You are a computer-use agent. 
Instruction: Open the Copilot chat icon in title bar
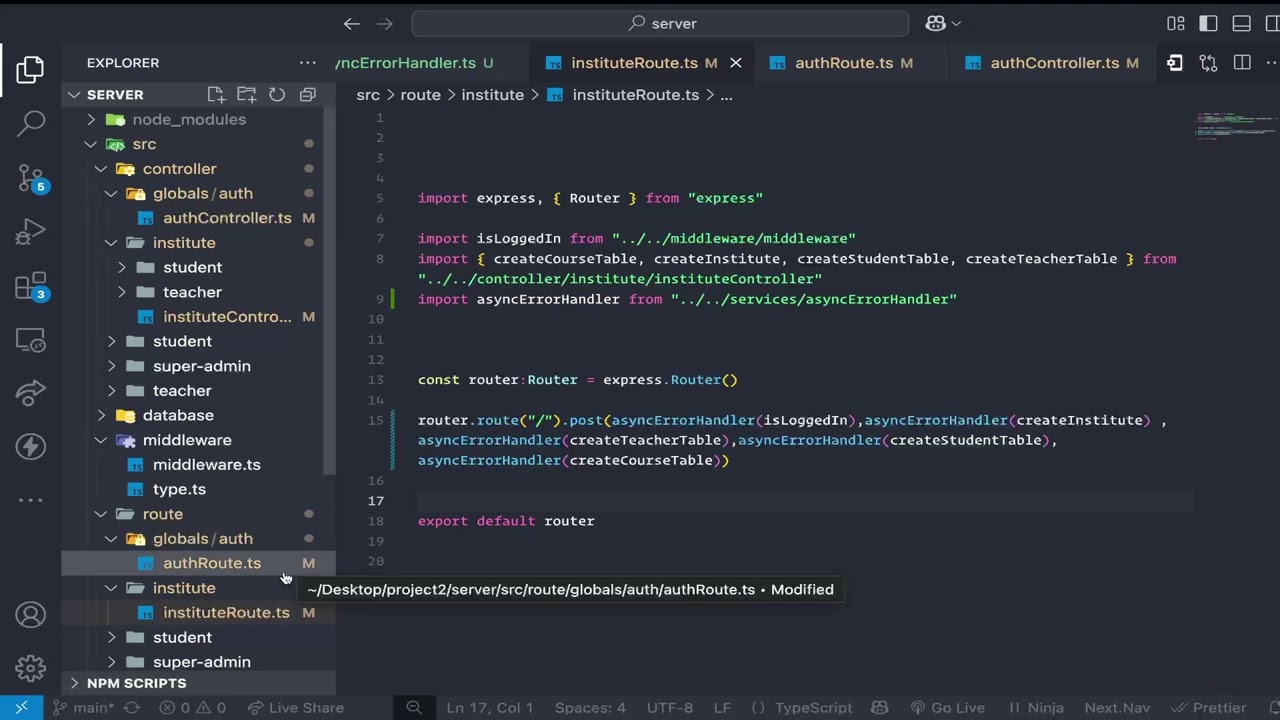point(935,23)
